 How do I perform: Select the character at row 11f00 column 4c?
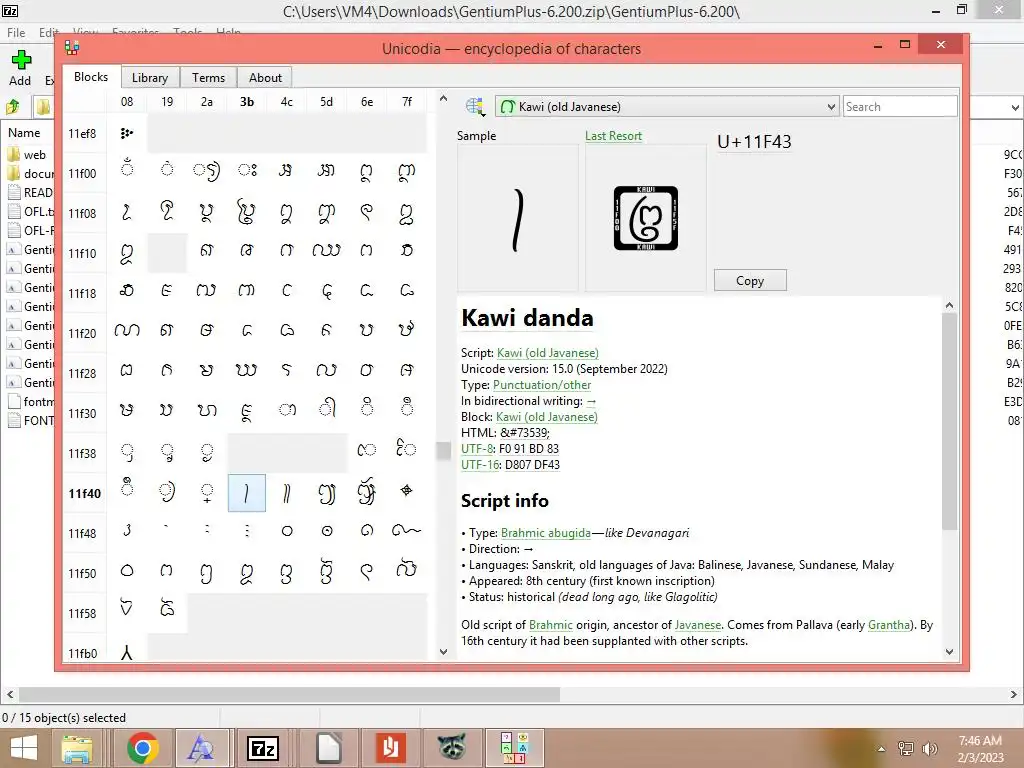point(287,173)
